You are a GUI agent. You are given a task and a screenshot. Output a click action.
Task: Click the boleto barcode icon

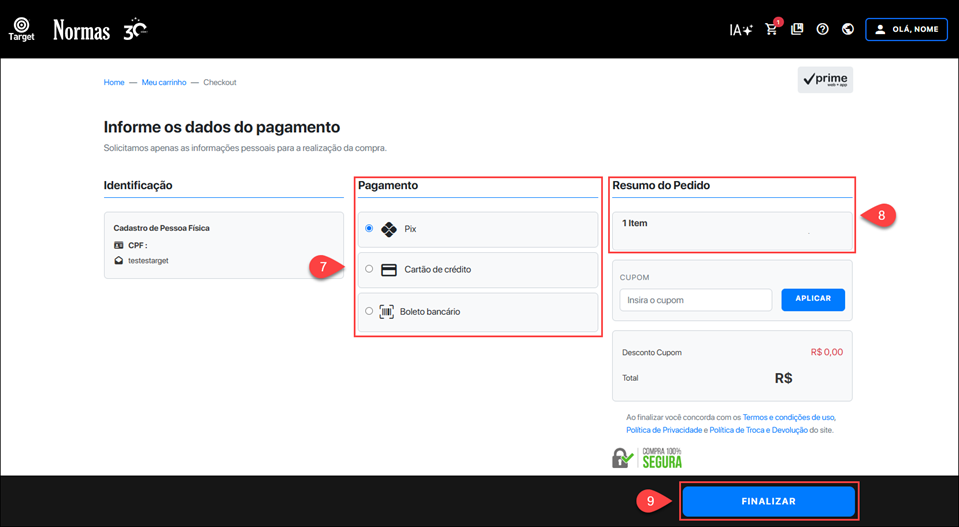pos(387,312)
